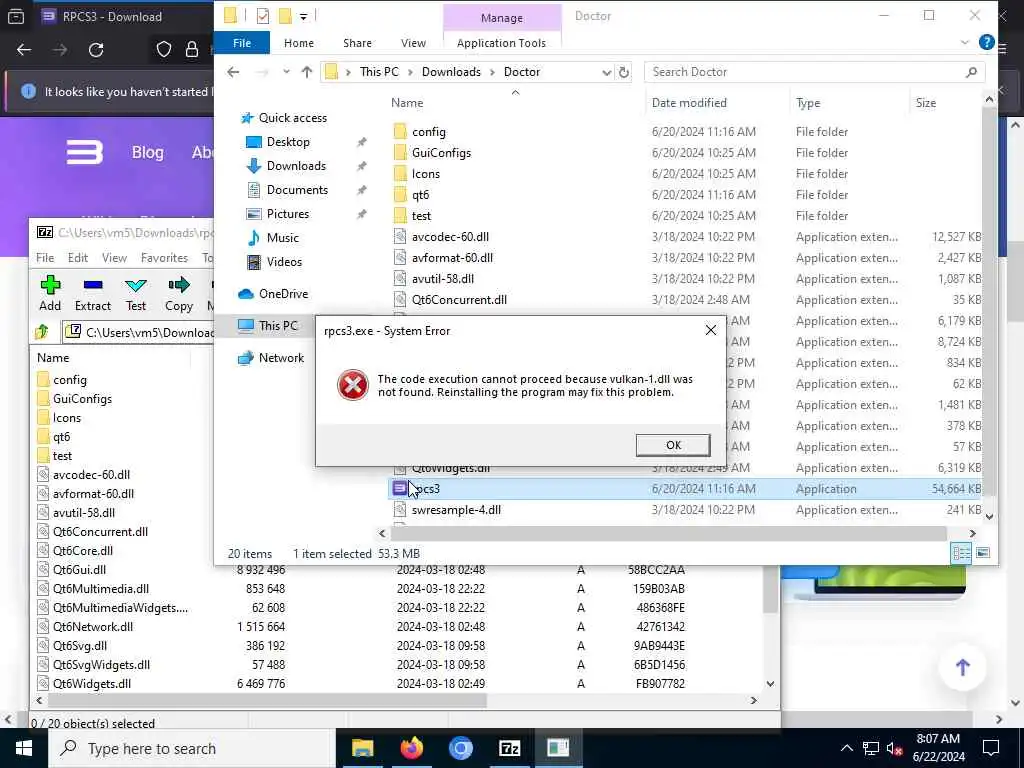The image size is (1024, 768).
Task: Click the Add button in 7-Zip
Action: [x=50, y=293]
